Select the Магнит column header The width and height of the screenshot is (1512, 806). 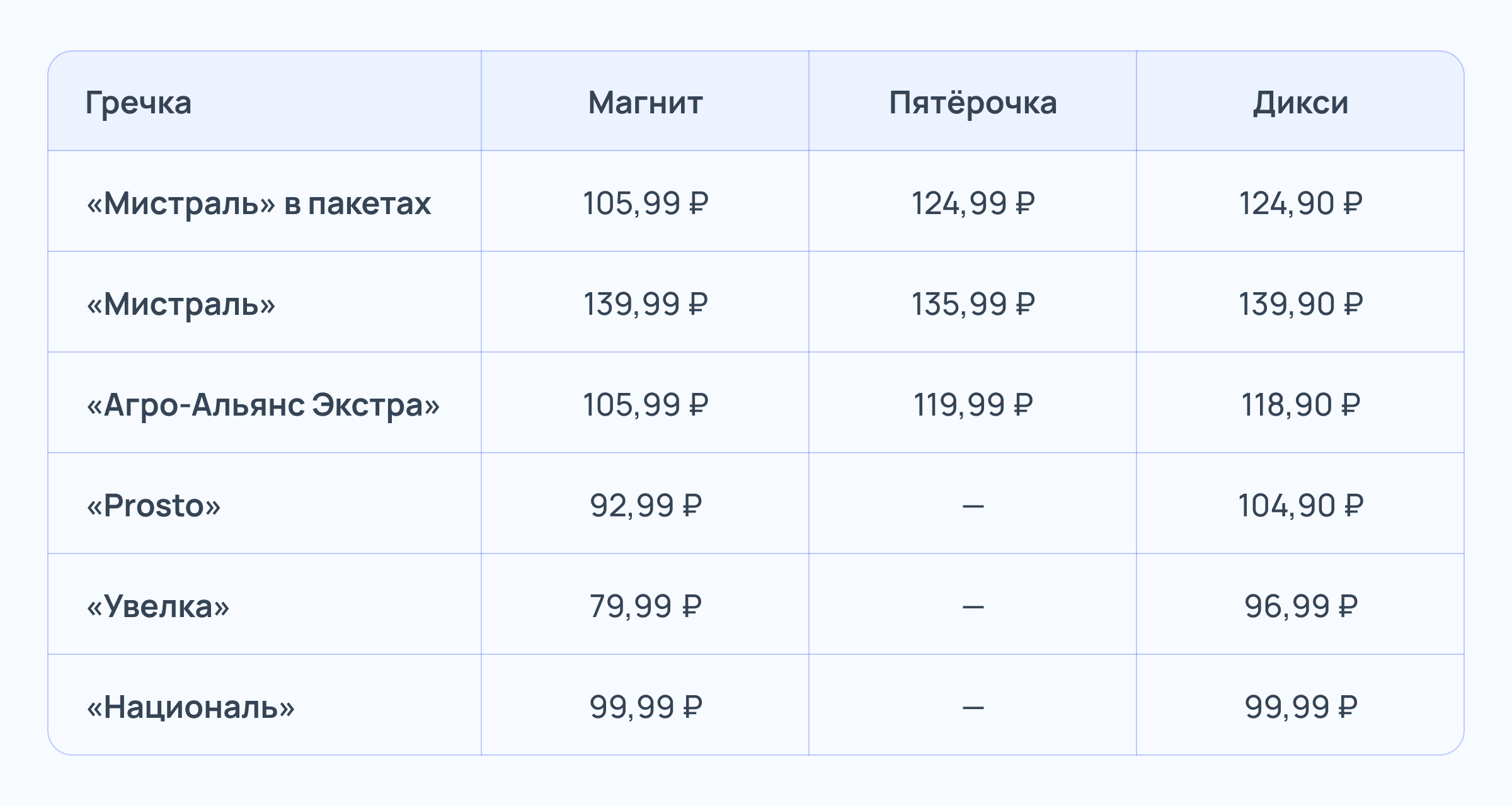[645, 103]
